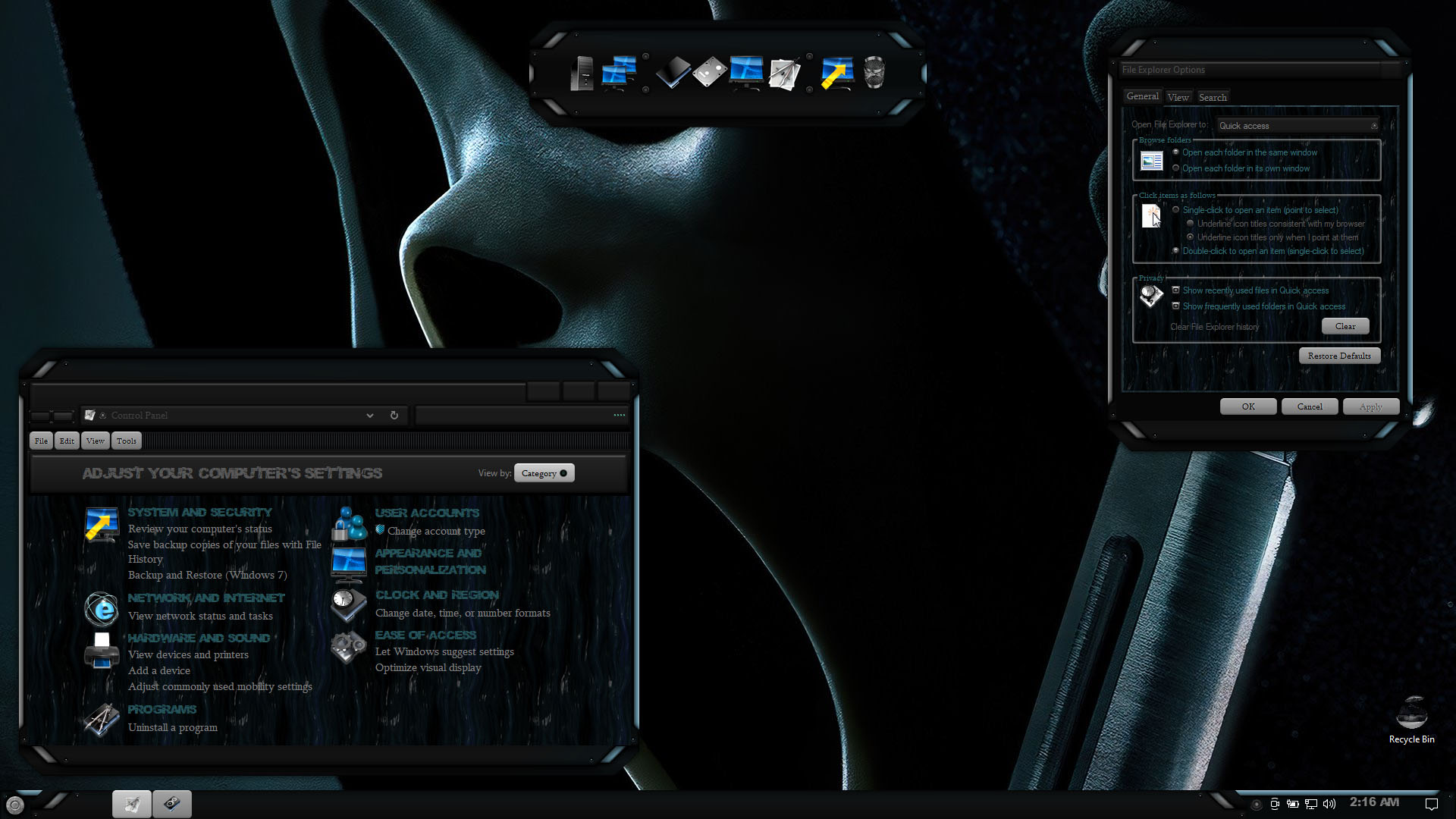Viewport: 1456px width, 819px height.
Task: Open the Tools menu in Control Panel
Action: coord(127,441)
